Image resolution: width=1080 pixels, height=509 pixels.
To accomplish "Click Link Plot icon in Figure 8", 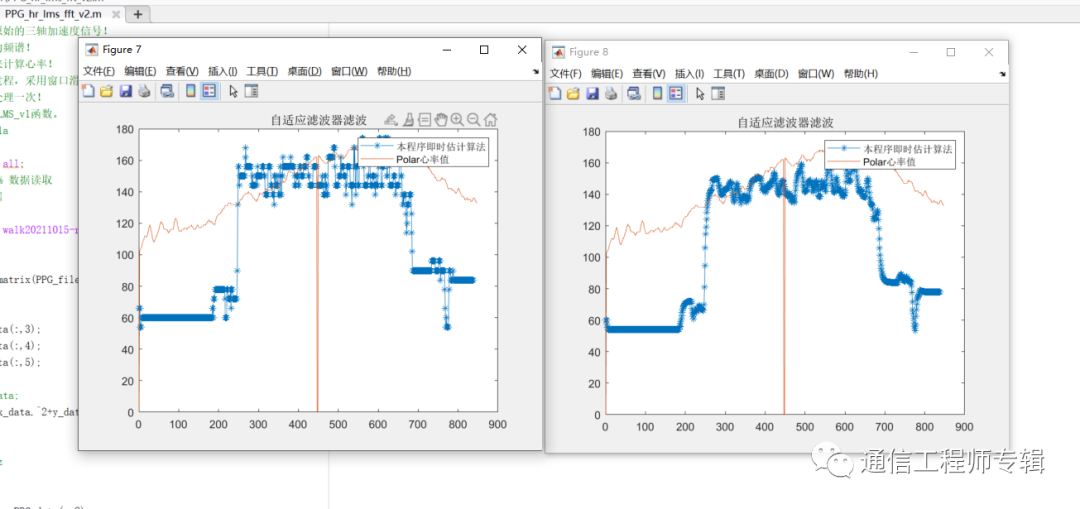I will click(634, 94).
